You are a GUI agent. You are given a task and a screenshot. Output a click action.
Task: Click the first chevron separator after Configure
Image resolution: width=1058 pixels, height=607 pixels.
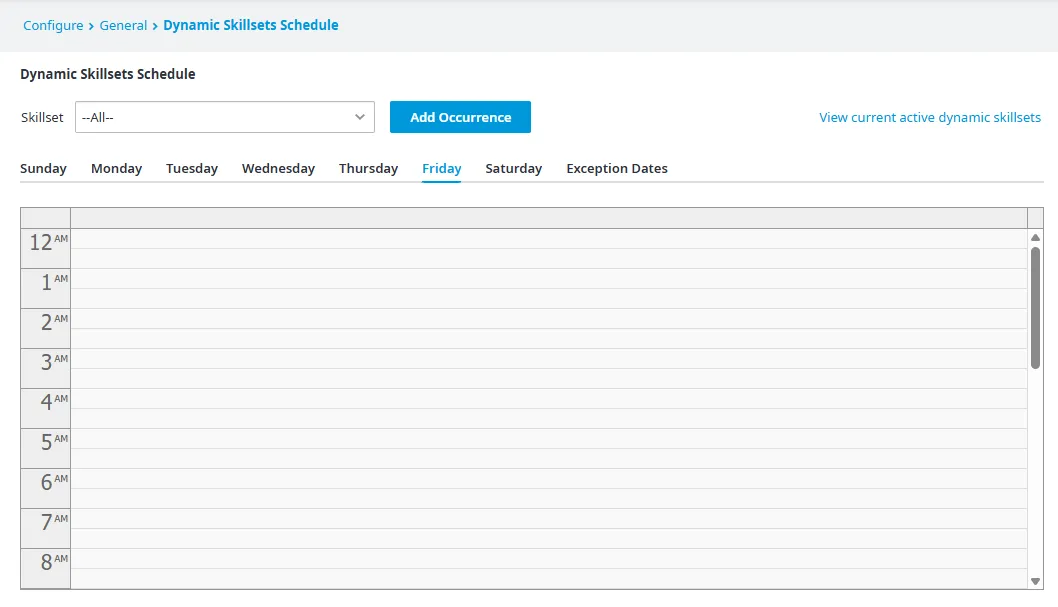click(91, 26)
